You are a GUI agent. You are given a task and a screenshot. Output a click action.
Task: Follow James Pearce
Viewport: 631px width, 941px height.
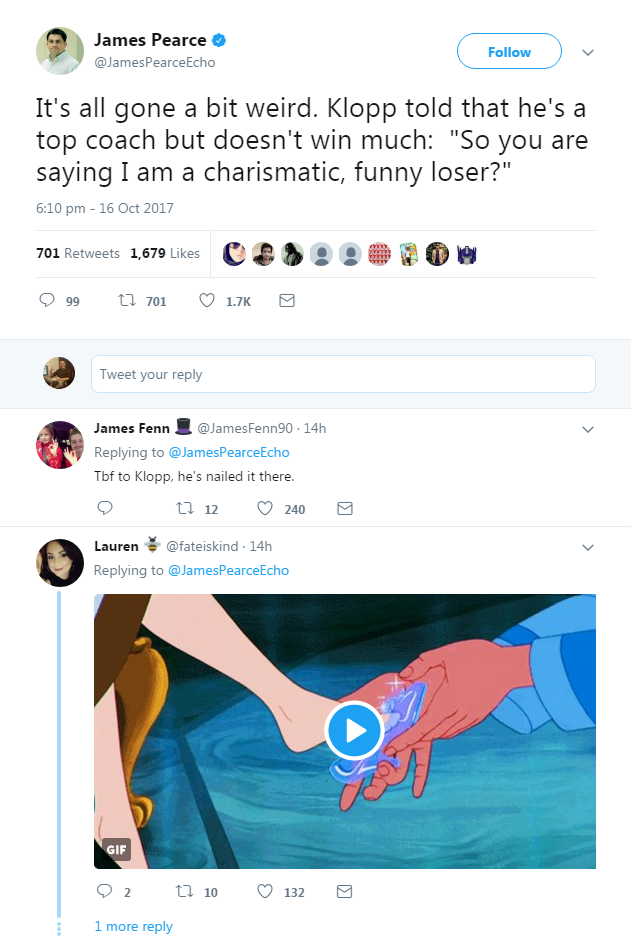(x=509, y=52)
